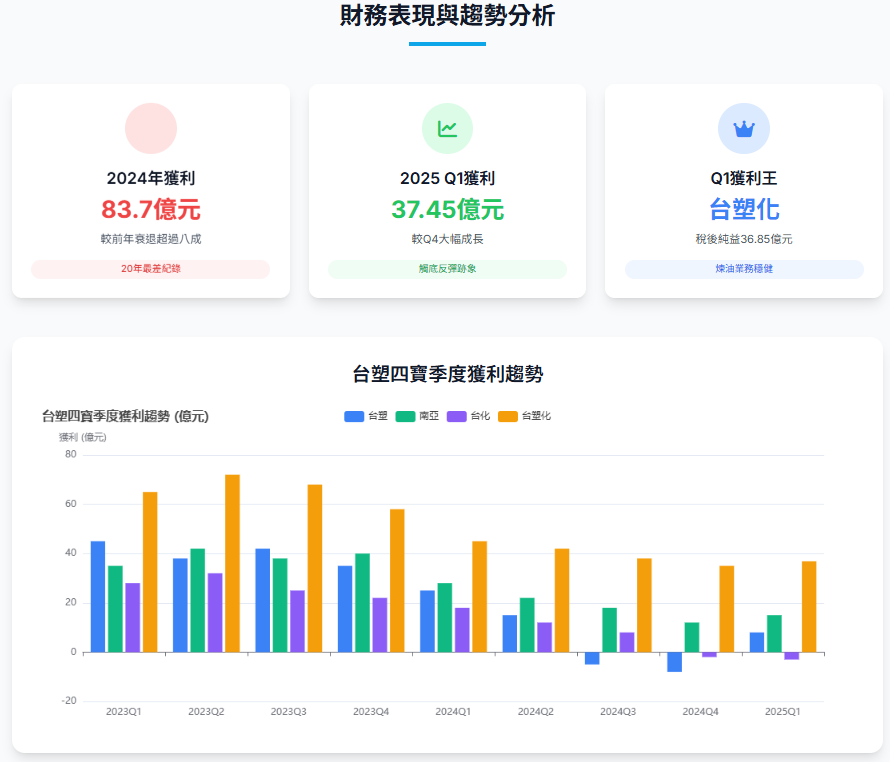Click the 獲利 (億元) y-axis title
The image size is (890, 762).
[83, 437]
